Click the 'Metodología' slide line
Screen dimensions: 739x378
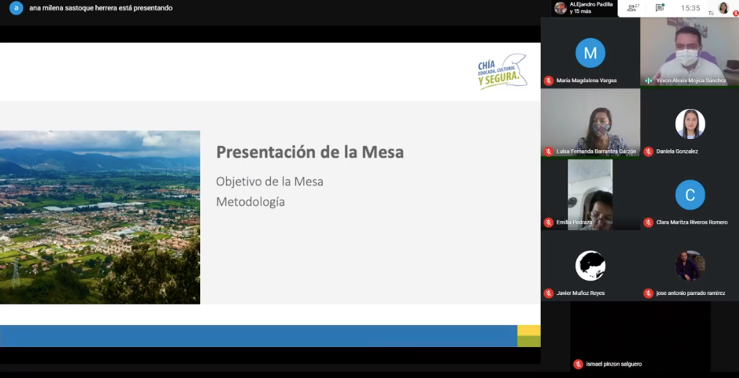pyautogui.click(x=250, y=202)
